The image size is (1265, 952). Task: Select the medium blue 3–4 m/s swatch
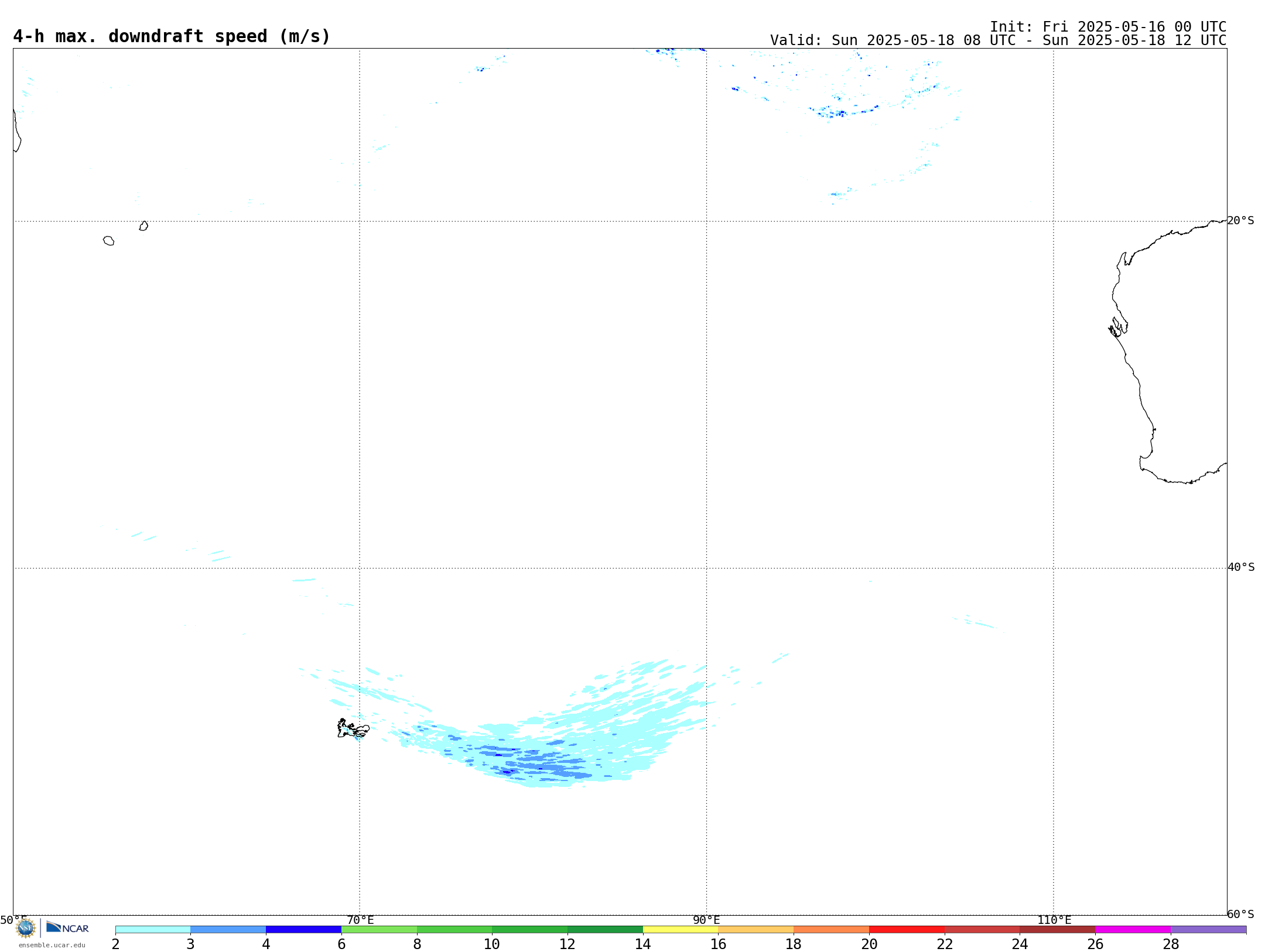coord(228,930)
